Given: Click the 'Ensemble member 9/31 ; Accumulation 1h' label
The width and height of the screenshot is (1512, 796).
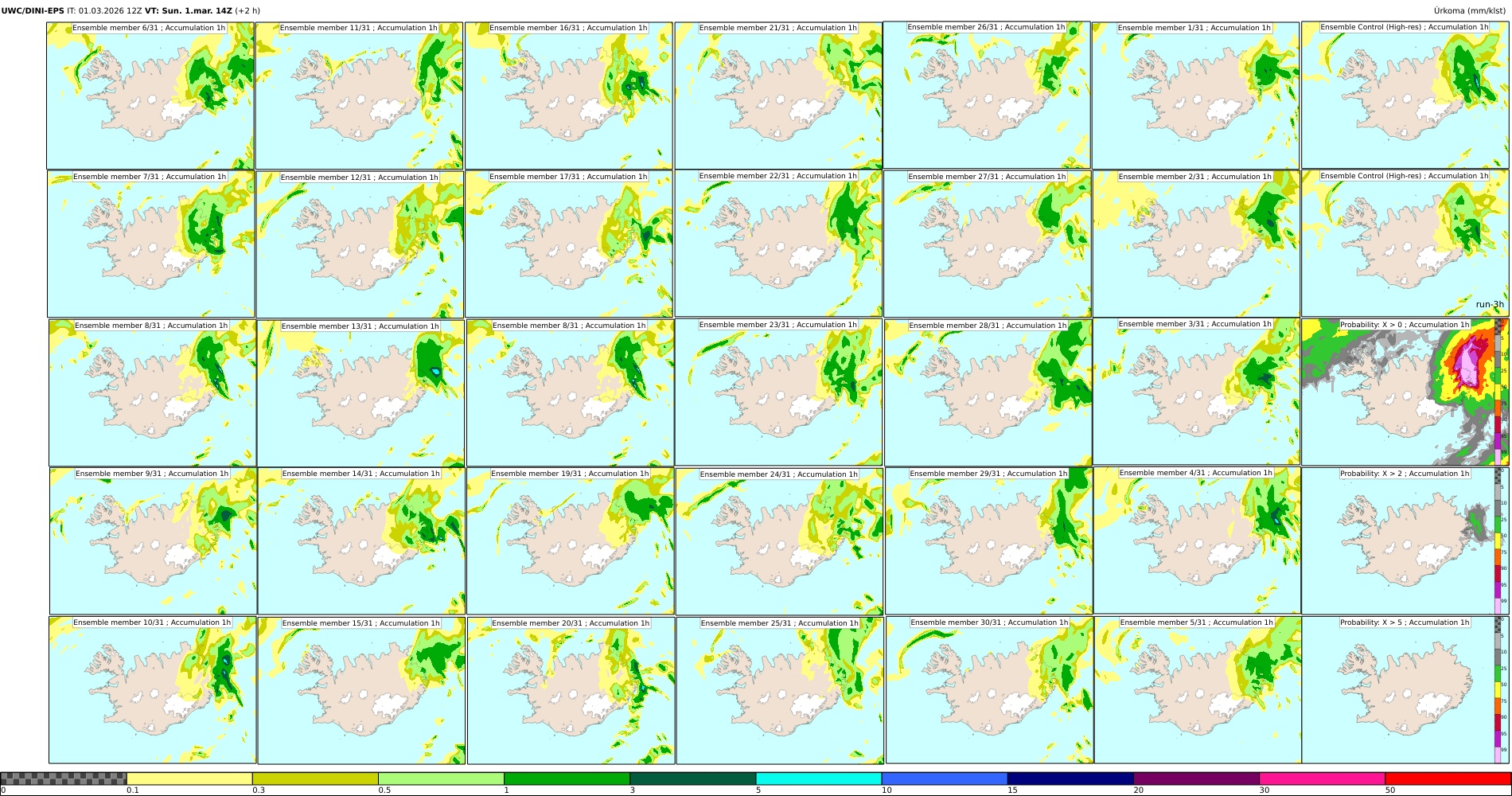Looking at the screenshot, I should pos(152,474).
